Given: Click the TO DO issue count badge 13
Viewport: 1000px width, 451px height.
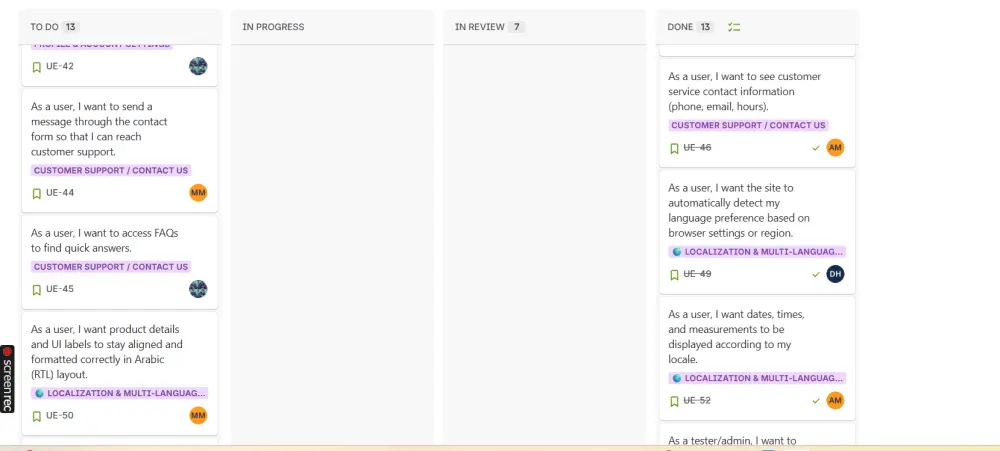Looking at the screenshot, I should [x=71, y=27].
